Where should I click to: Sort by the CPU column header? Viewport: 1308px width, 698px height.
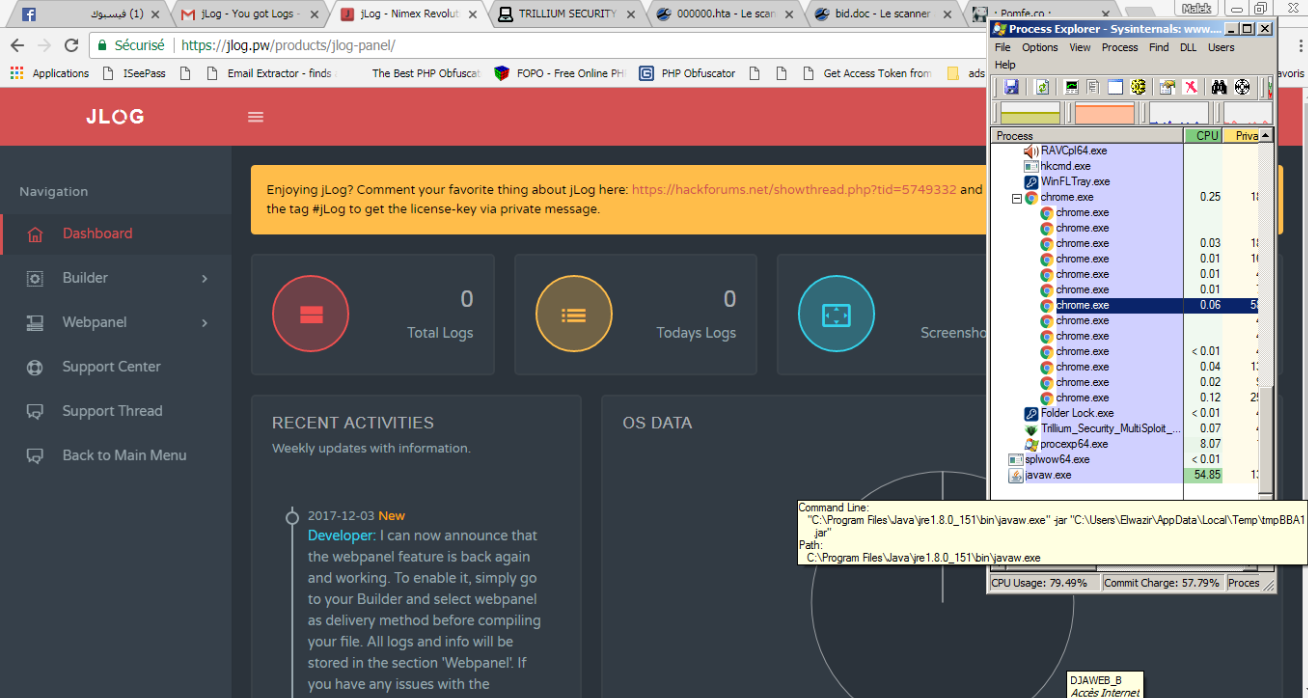[1203, 135]
